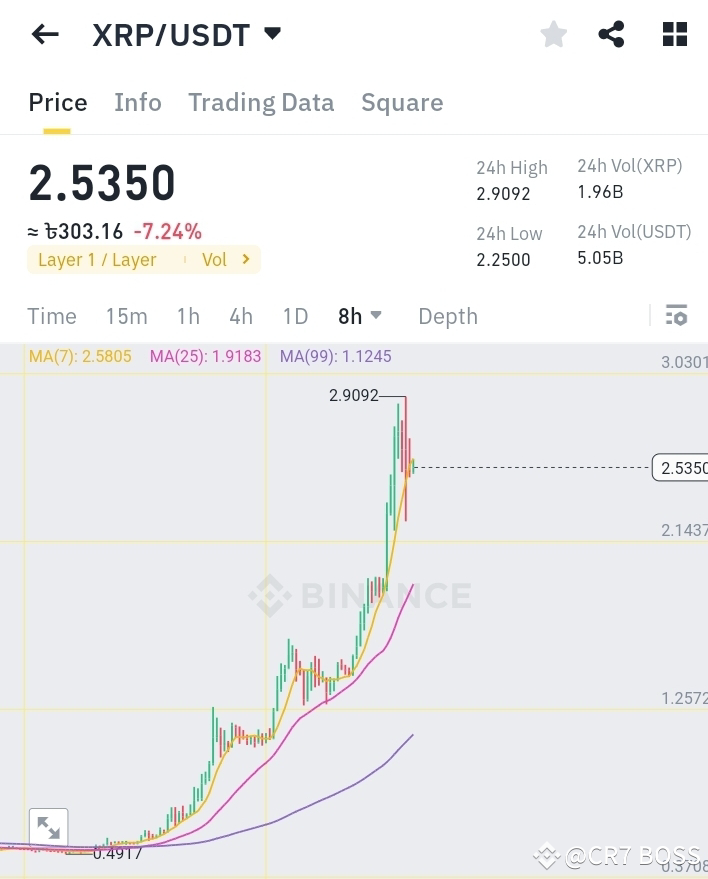
Task: Tap the fullscreen expand icon on chart
Action: (49, 827)
